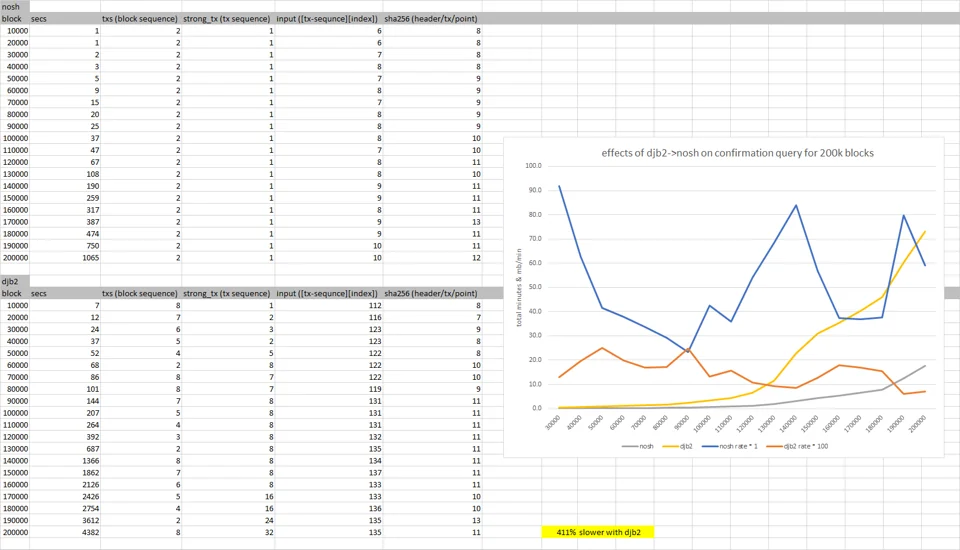Select the nosh secs cell with value 190
960x550 pixels.
[65, 186]
